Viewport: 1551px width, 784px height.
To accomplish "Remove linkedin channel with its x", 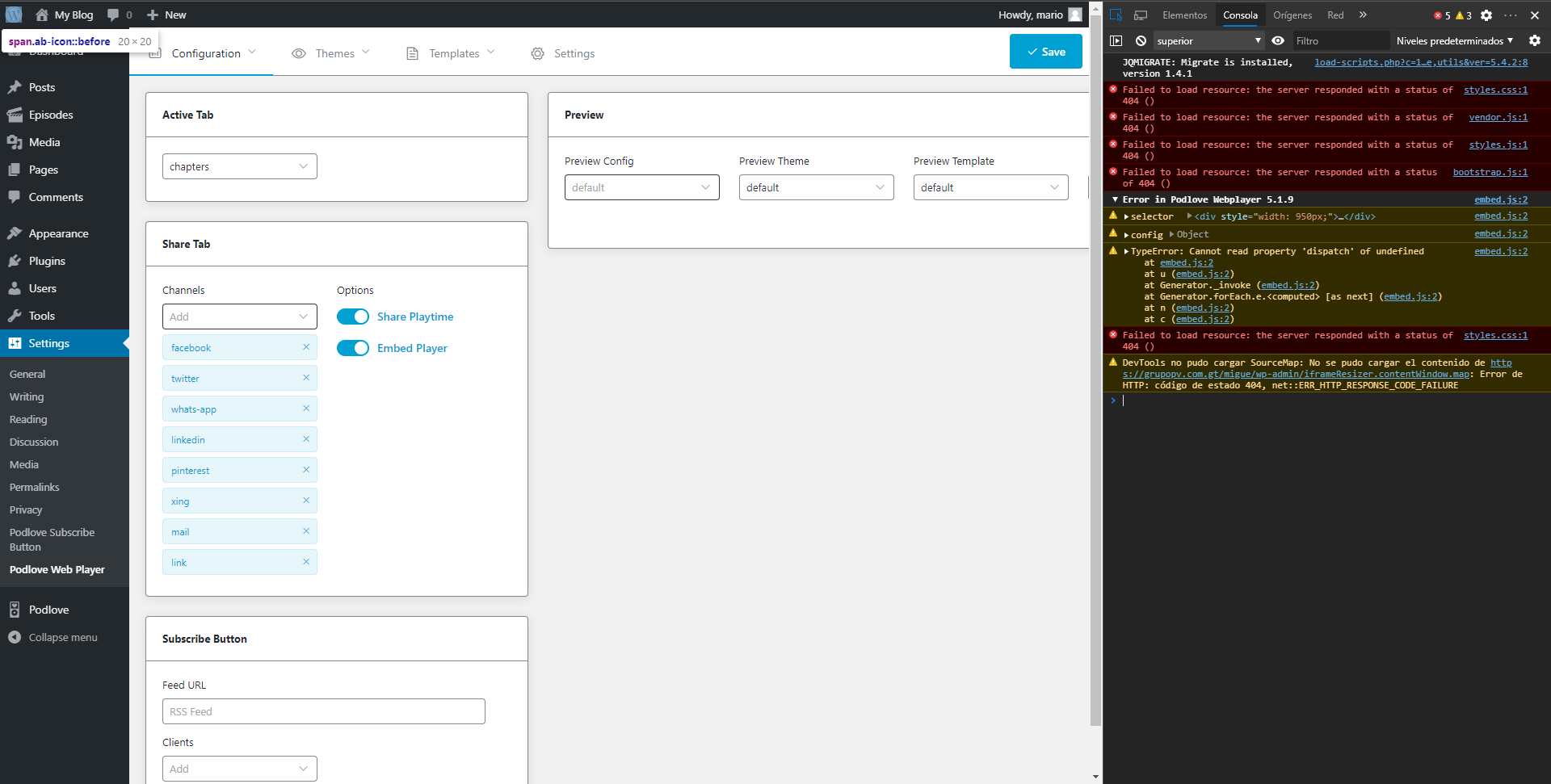I will (x=306, y=439).
